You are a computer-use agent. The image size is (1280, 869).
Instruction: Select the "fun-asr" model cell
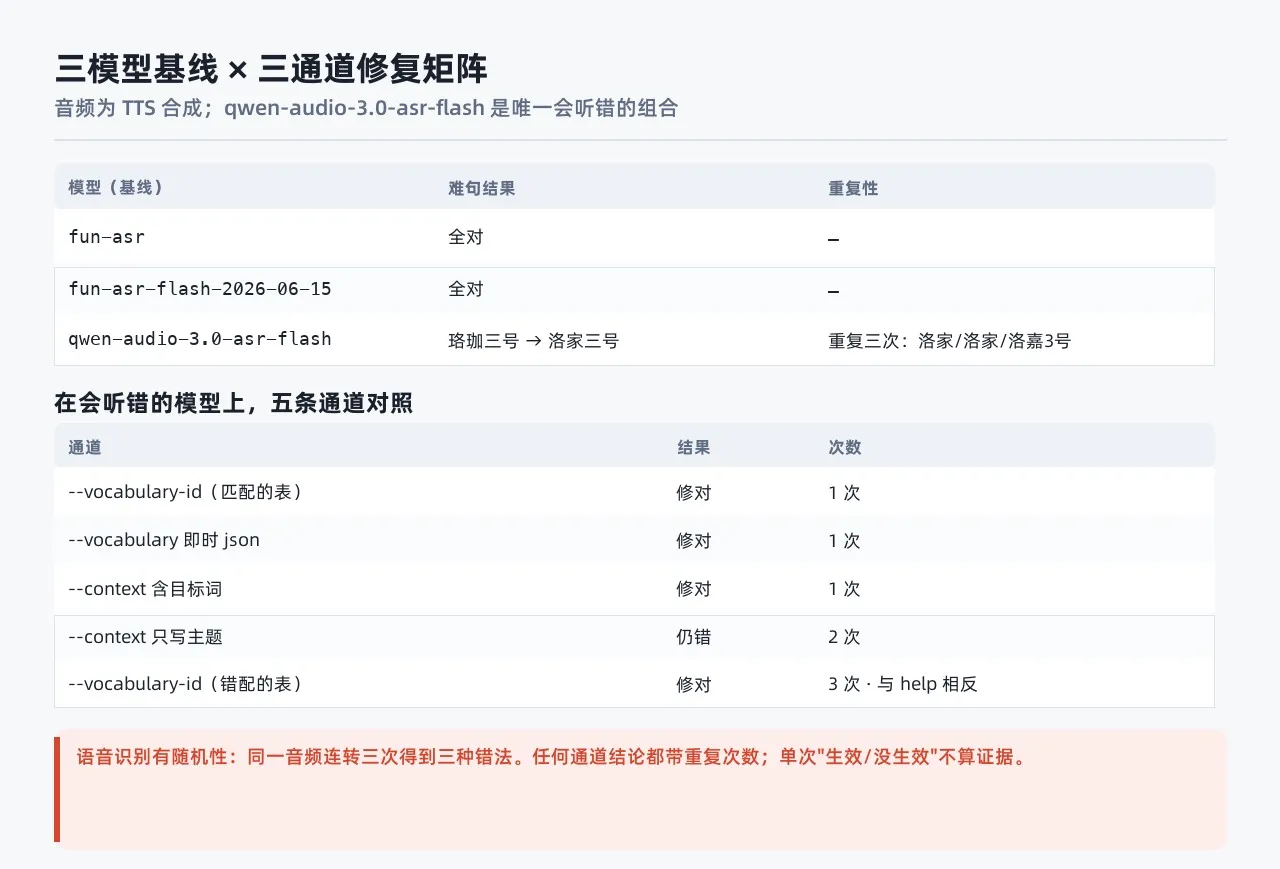(x=106, y=237)
